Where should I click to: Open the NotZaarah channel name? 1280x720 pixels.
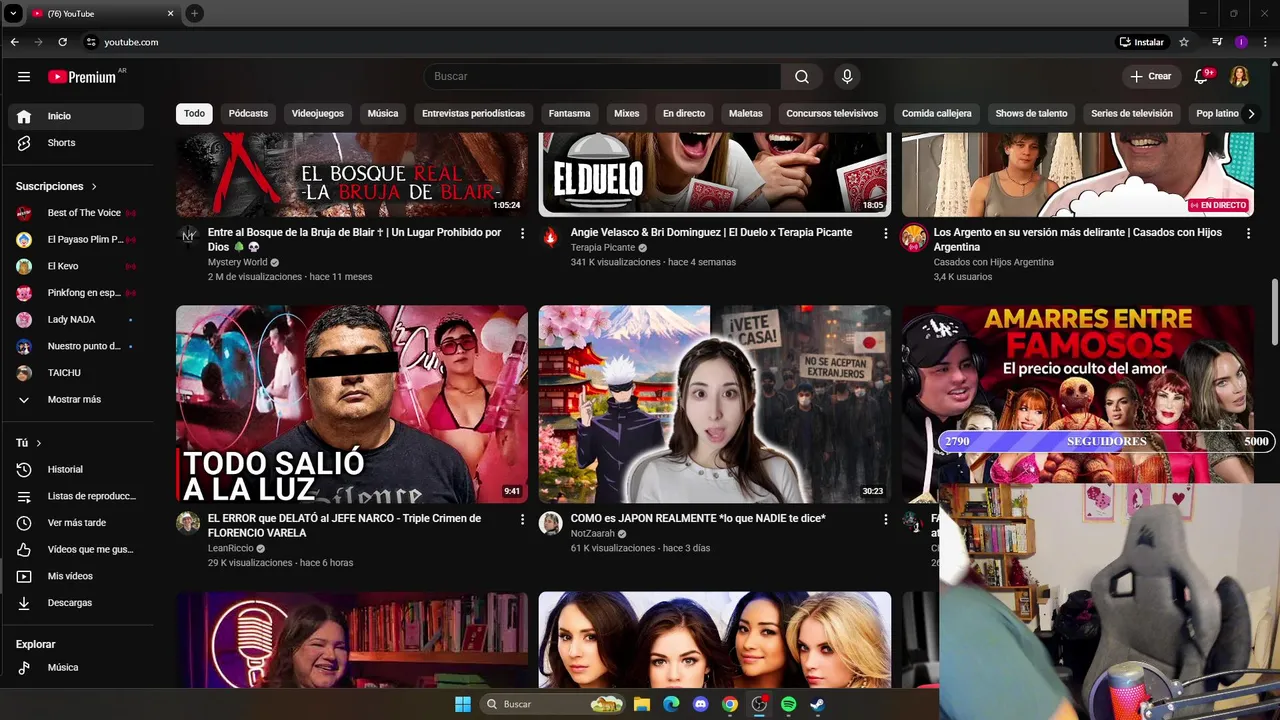tap(593, 534)
